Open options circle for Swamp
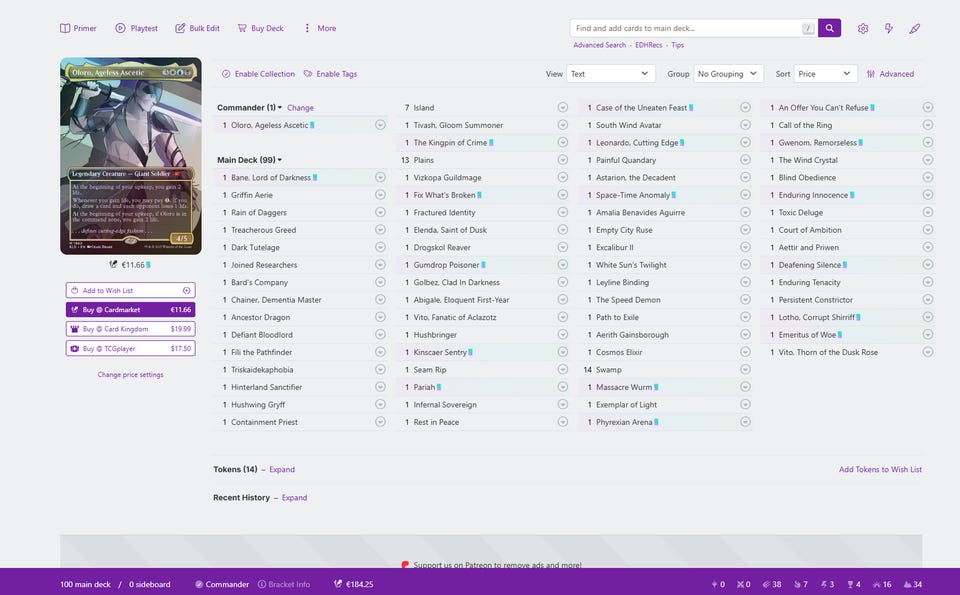This screenshot has width=960, height=595. click(745, 370)
